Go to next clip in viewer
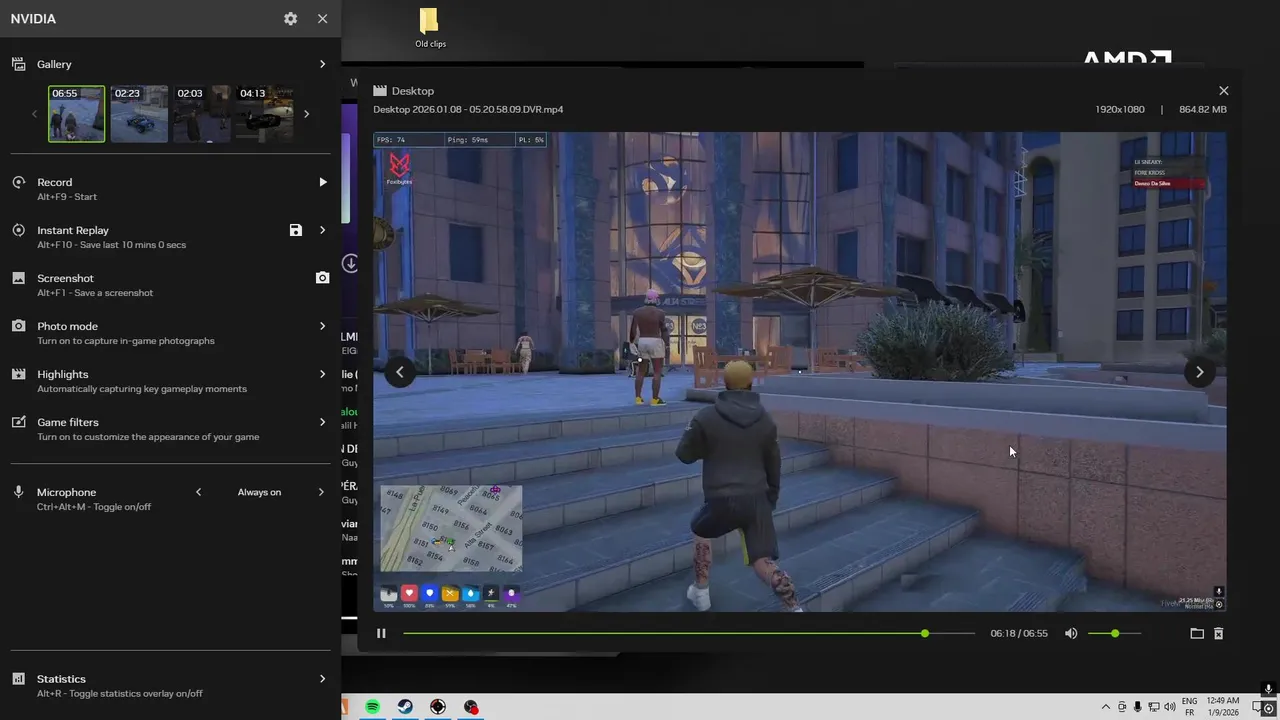 [1199, 372]
